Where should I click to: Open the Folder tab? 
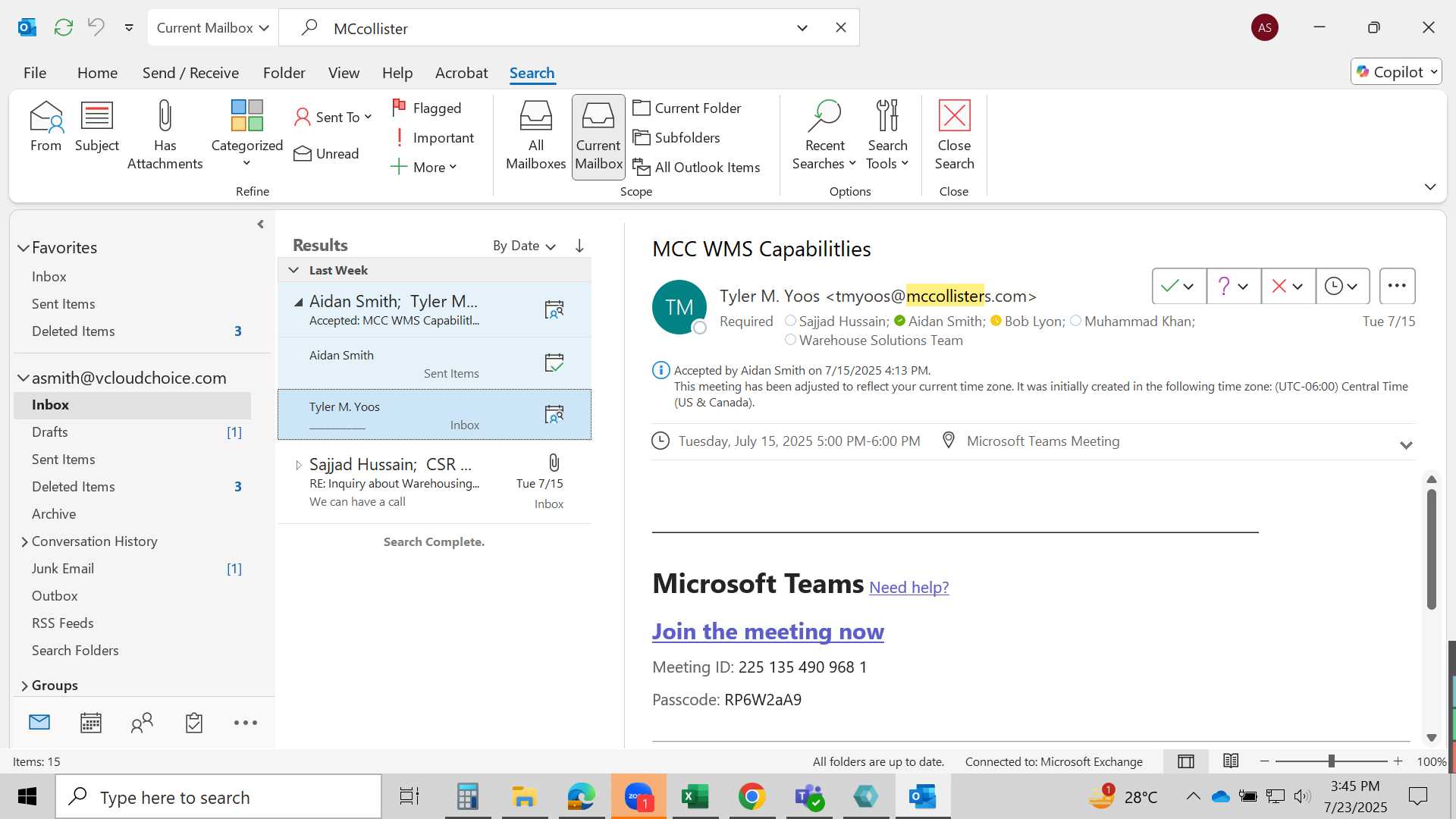pos(284,73)
